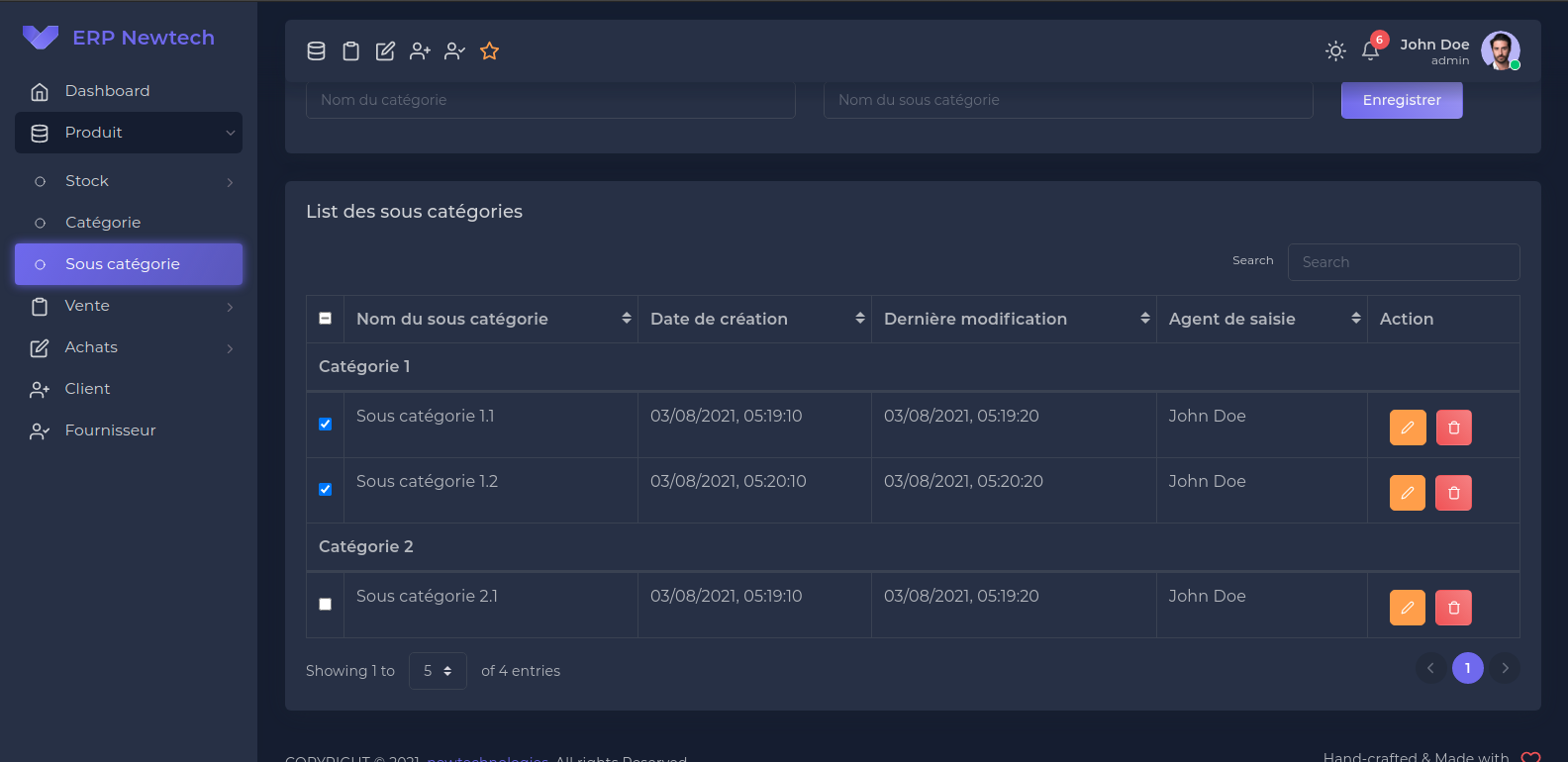Viewport: 1568px width, 762px height.
Task: Click the orange star favorites icon
Action: 489,51
